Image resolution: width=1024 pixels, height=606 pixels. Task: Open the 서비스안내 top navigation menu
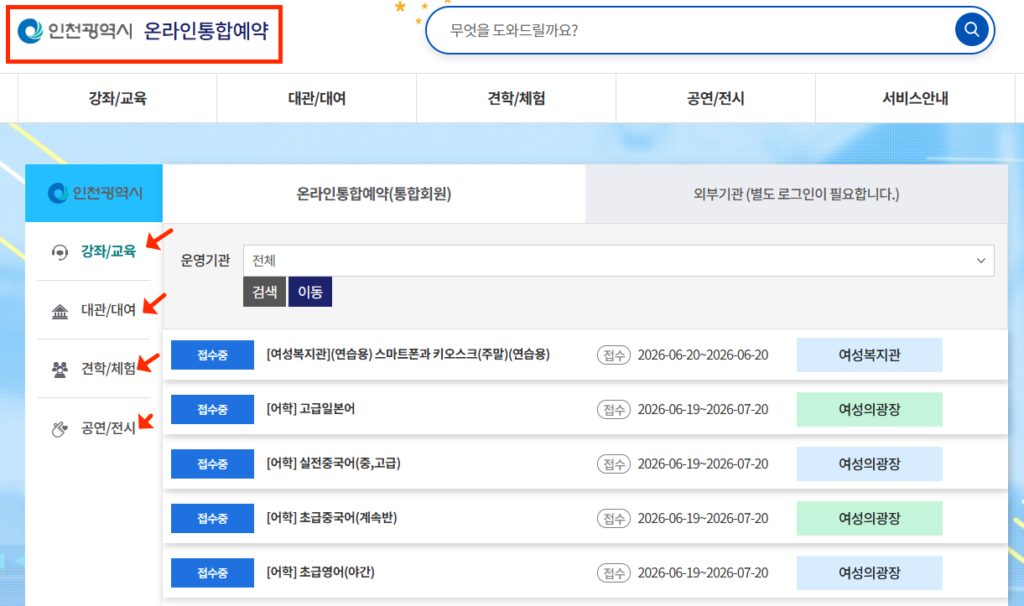915,98
